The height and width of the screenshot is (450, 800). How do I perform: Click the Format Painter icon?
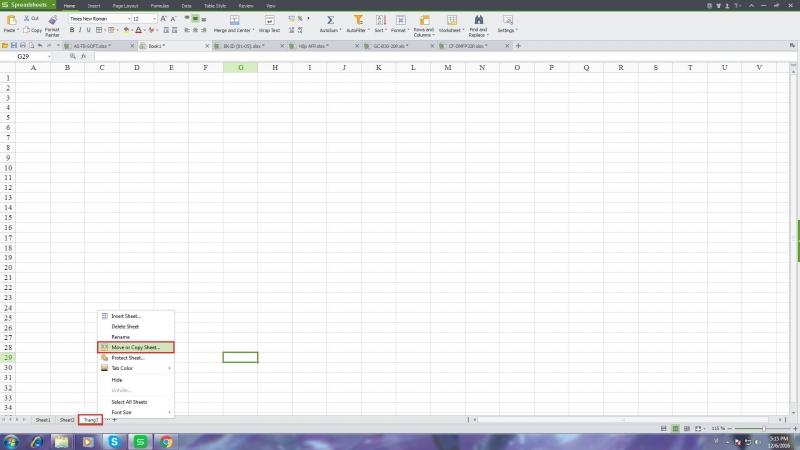(52, 20)
